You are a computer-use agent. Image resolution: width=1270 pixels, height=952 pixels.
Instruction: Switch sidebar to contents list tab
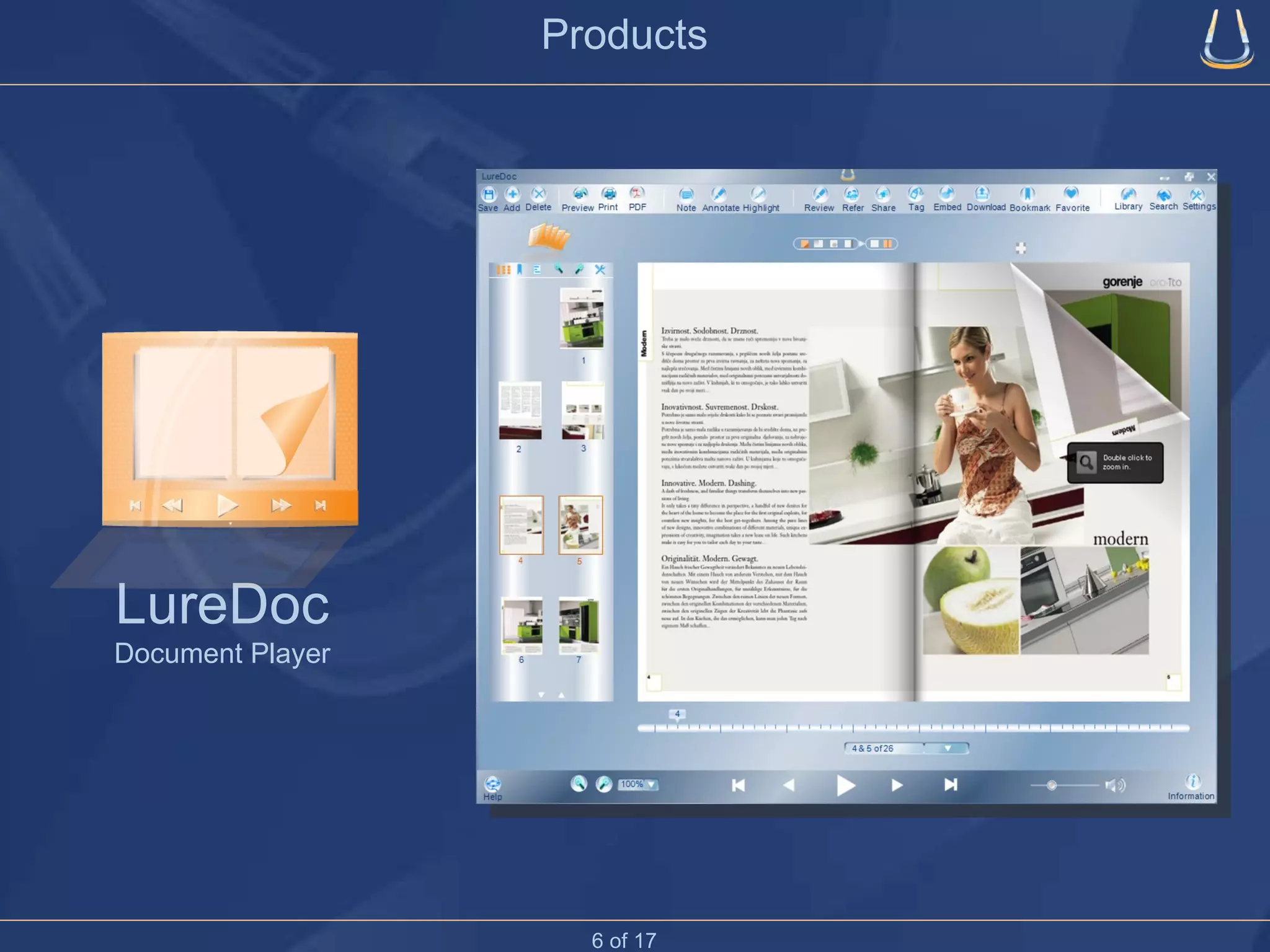pos(537,270)
